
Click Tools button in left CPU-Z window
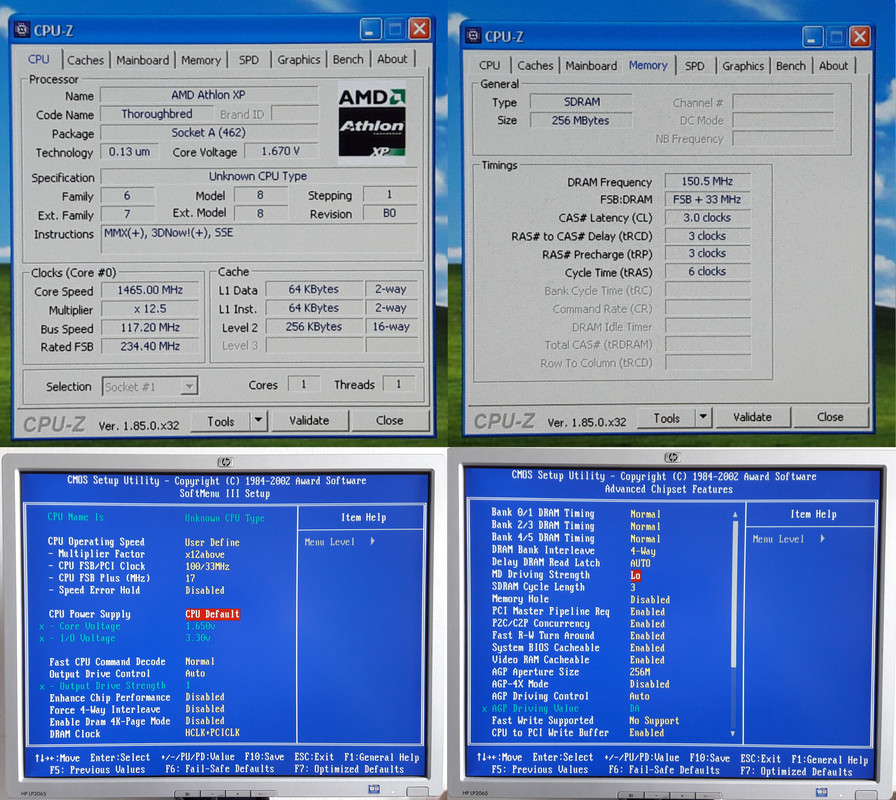221,422
